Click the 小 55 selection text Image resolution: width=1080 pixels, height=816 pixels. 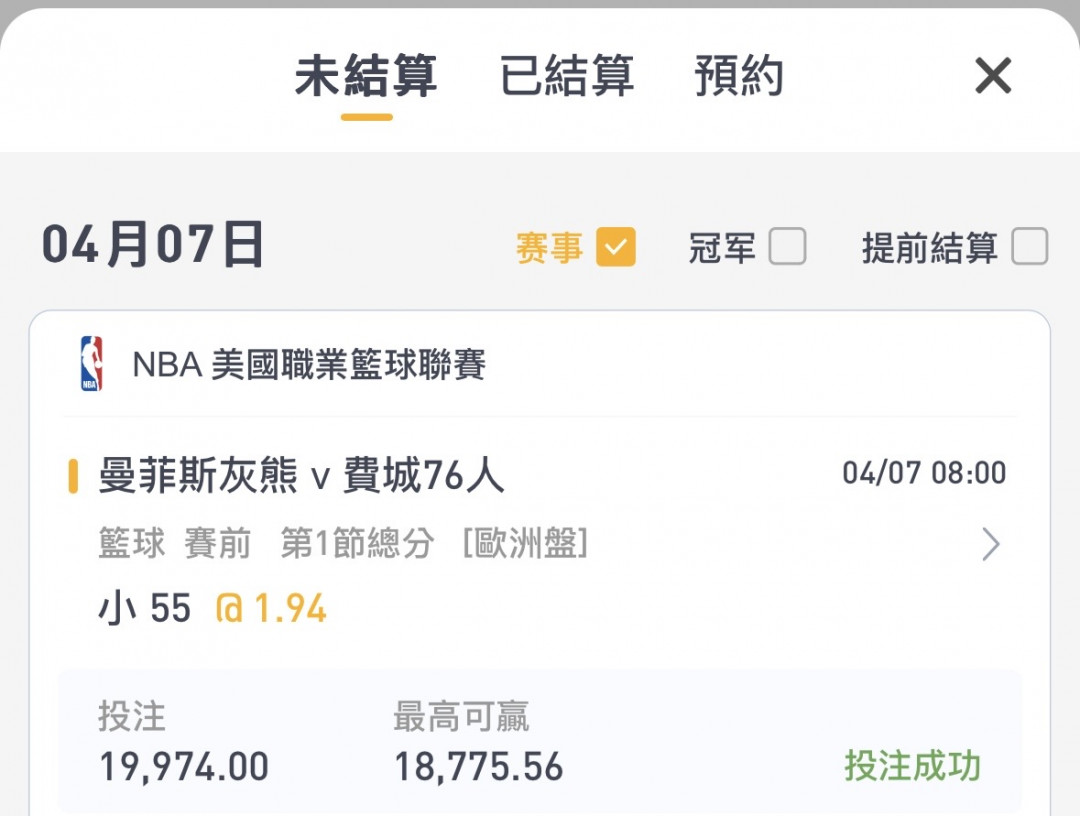point(144,609)
